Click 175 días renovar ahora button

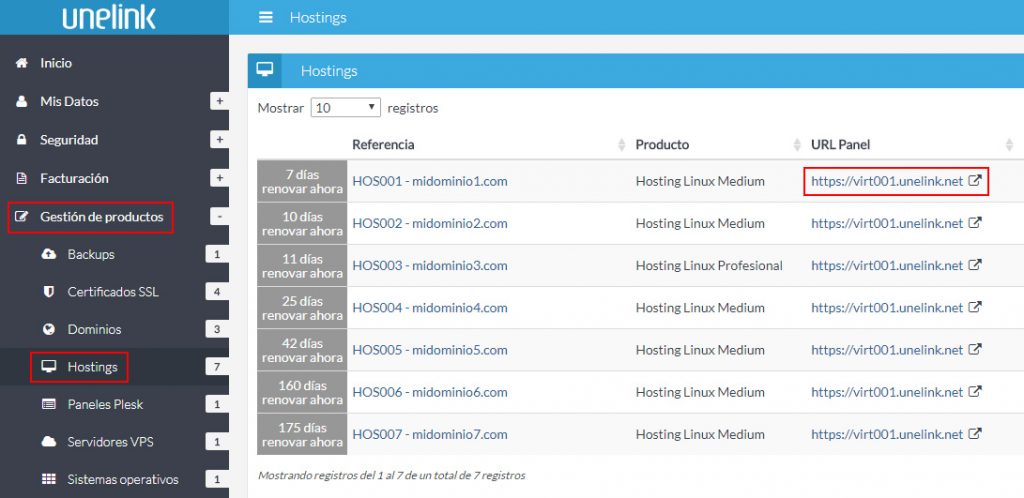point(302,434)
